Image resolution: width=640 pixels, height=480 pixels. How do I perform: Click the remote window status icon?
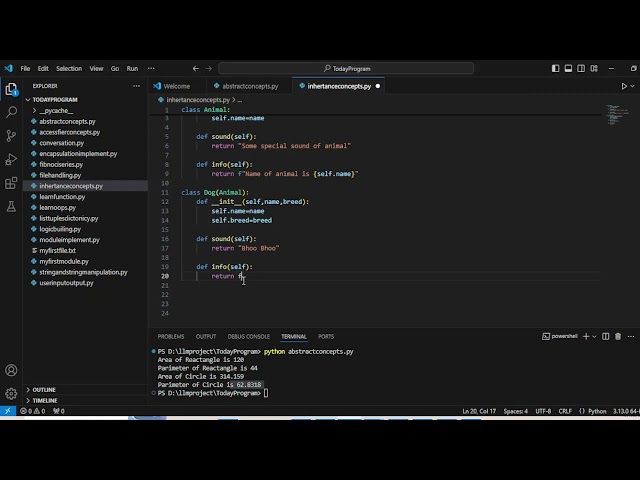8,411
